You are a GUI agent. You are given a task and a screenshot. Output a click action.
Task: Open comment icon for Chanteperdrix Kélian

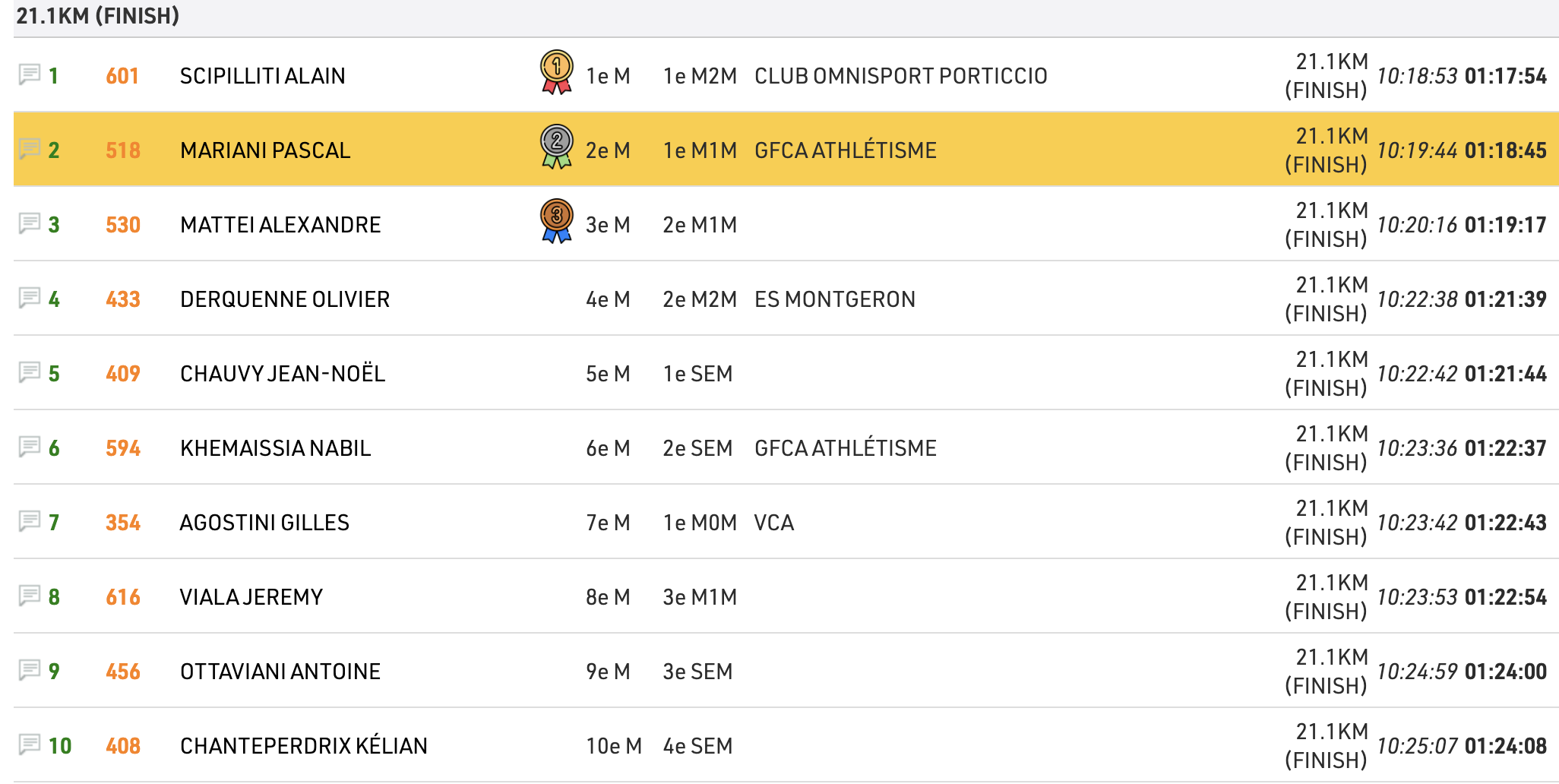[x=30, y=744]
